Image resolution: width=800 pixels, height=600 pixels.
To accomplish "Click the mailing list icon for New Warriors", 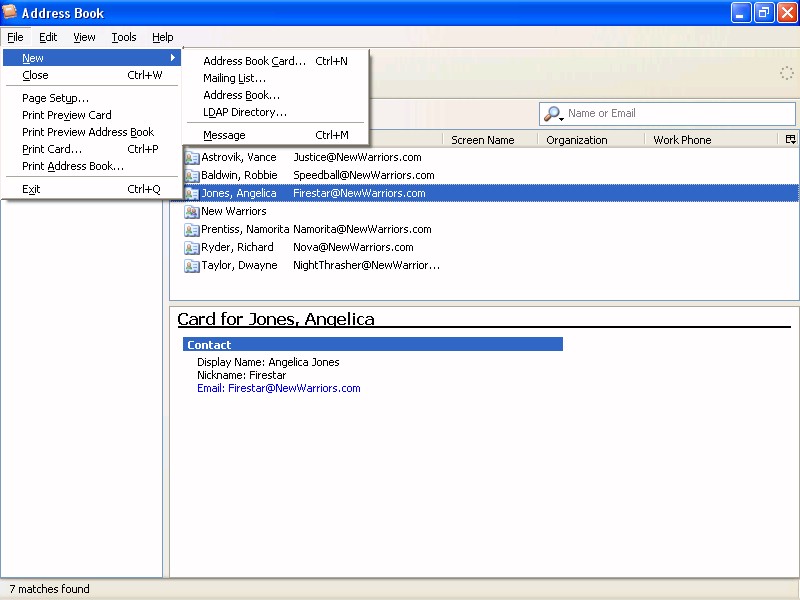I will 192,212.
